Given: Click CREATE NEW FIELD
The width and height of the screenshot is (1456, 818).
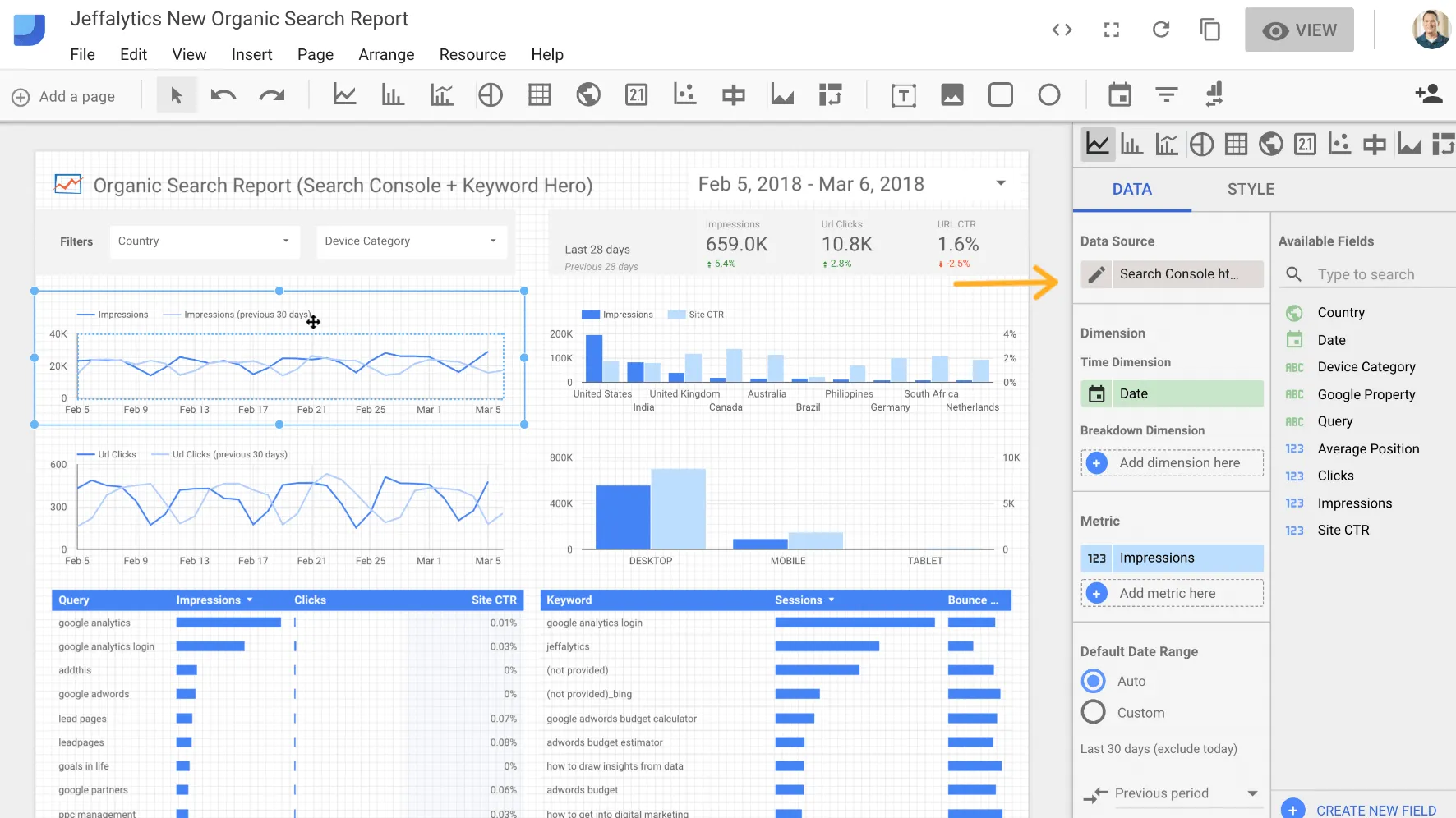Looking at the screenshot, I should tap(1359, 810).
